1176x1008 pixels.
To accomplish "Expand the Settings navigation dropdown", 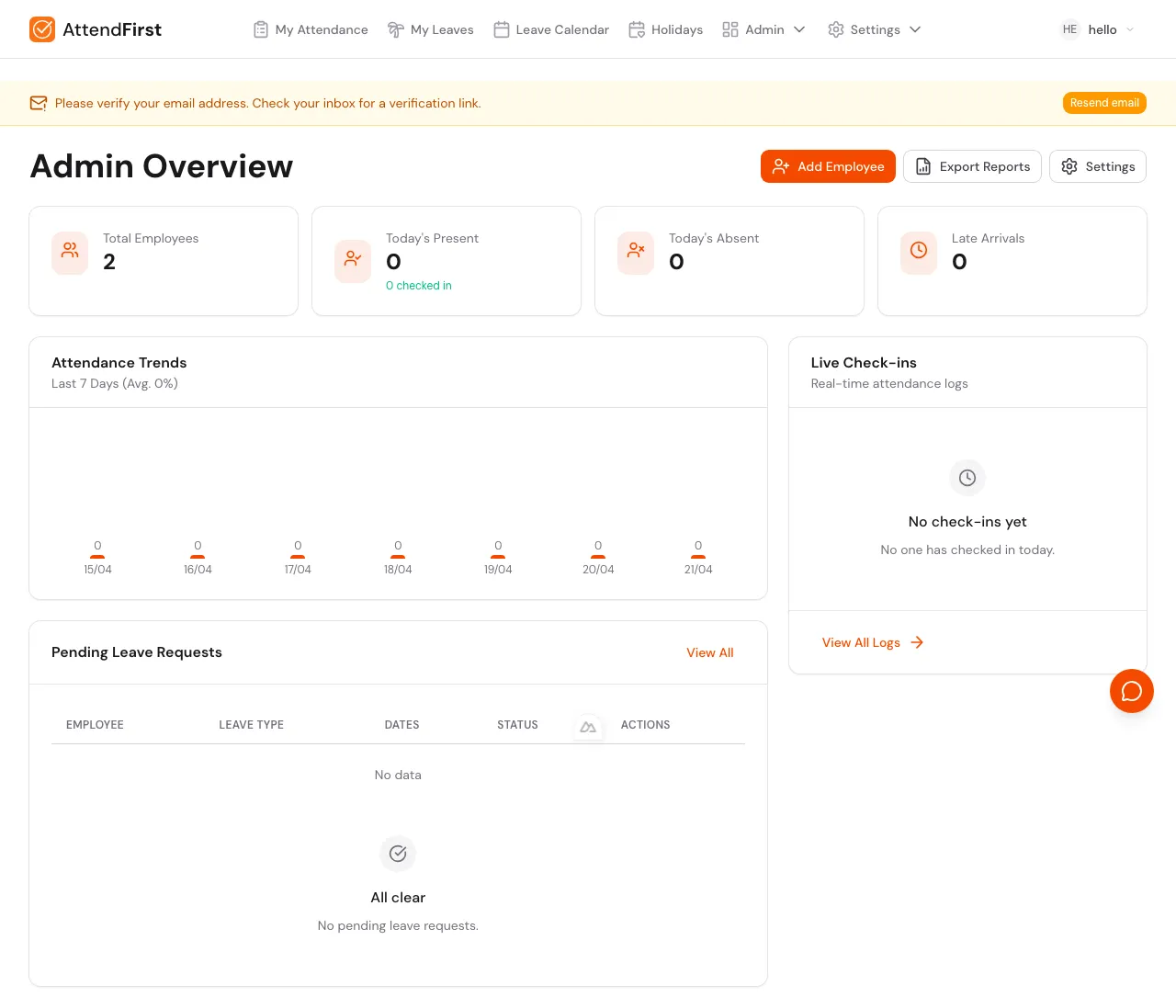I will (x=875, y=29).
